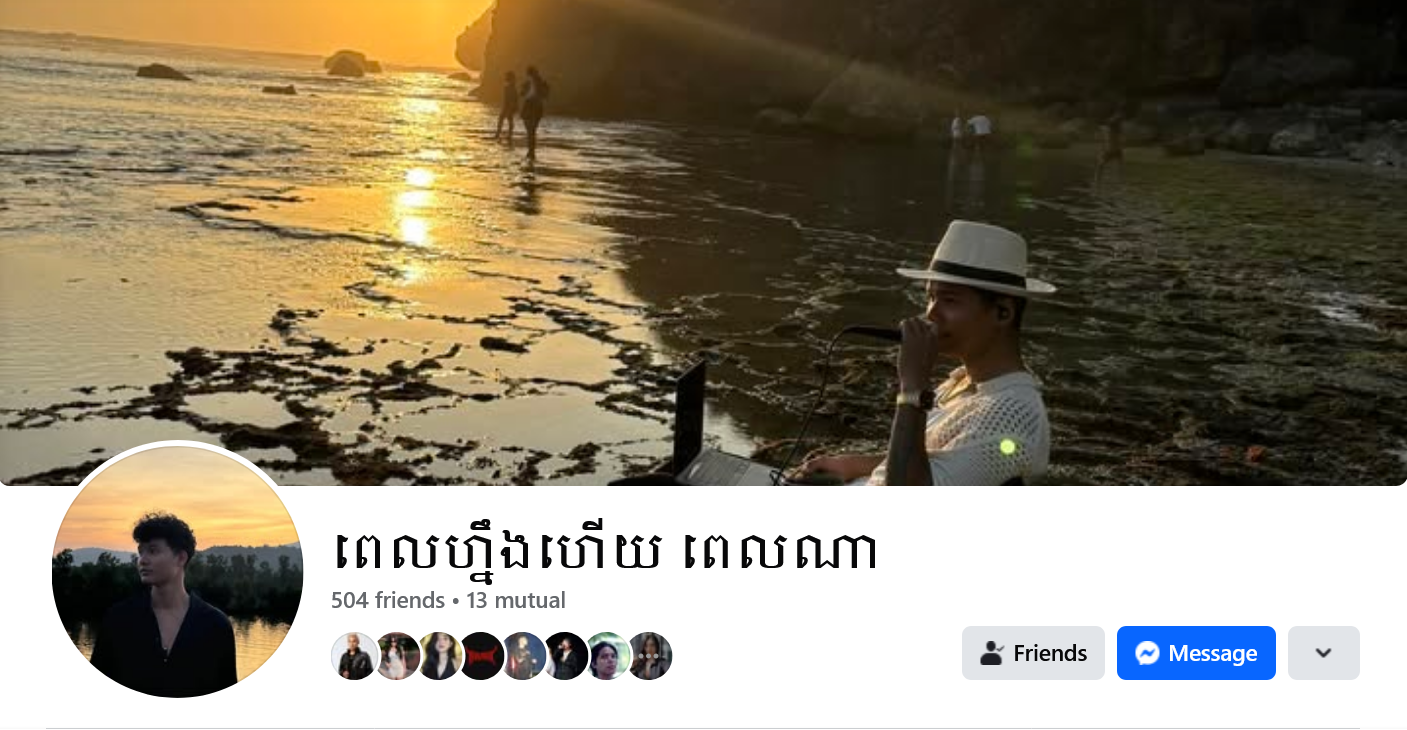The width and height of the screenshot is (1407, 730).
Task: Open the Messenger icon on Message button
Action: (1147, 653)
